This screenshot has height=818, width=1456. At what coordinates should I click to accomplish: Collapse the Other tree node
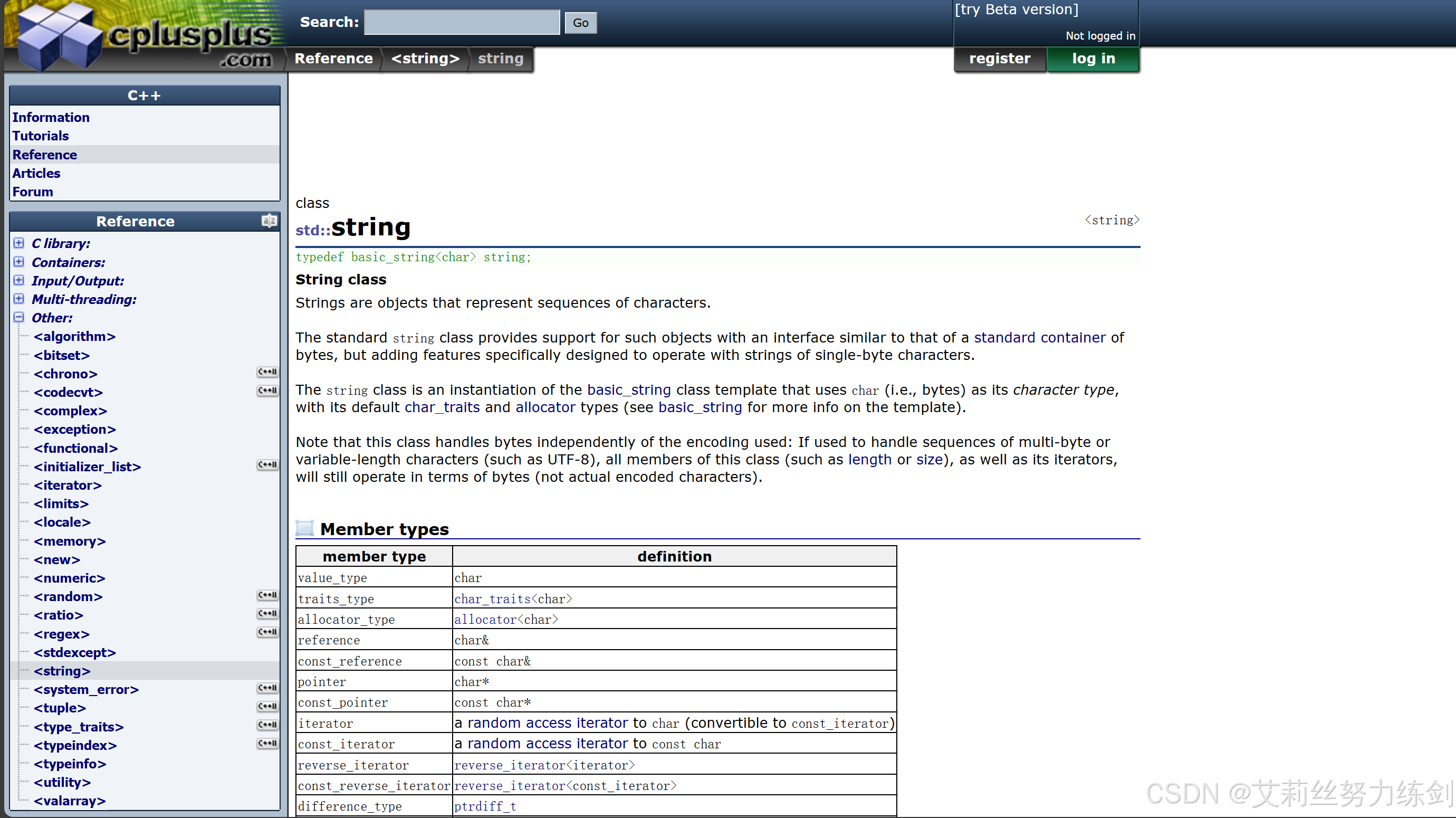(18, 317)
